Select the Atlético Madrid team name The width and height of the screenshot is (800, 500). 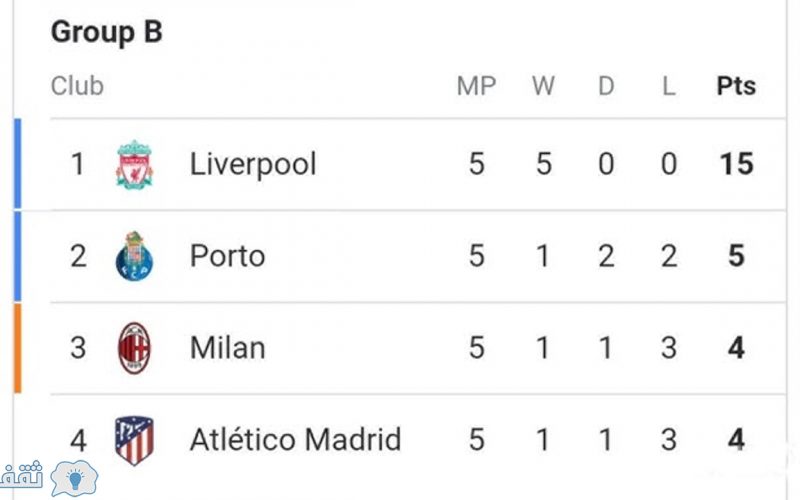[x=295, y=439]
